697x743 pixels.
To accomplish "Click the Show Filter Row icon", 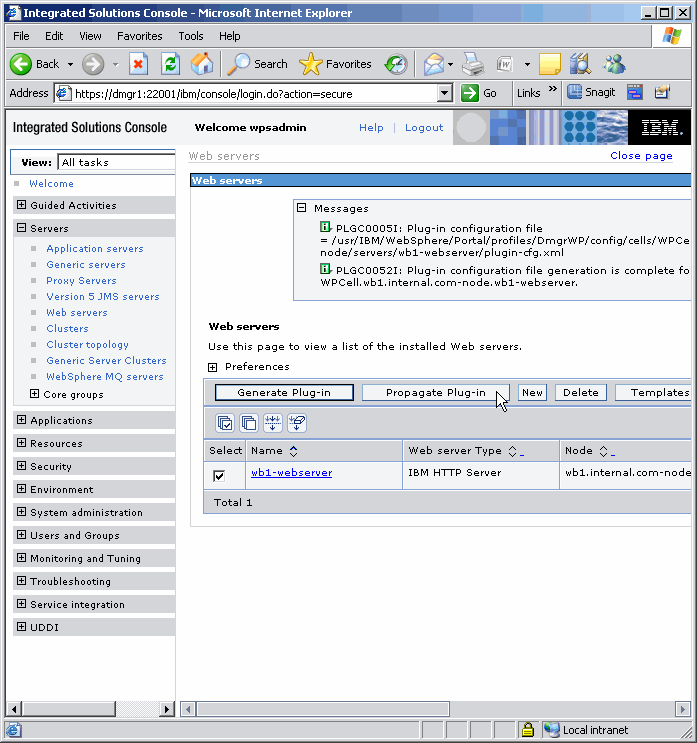I will click(x=272, y=423).
